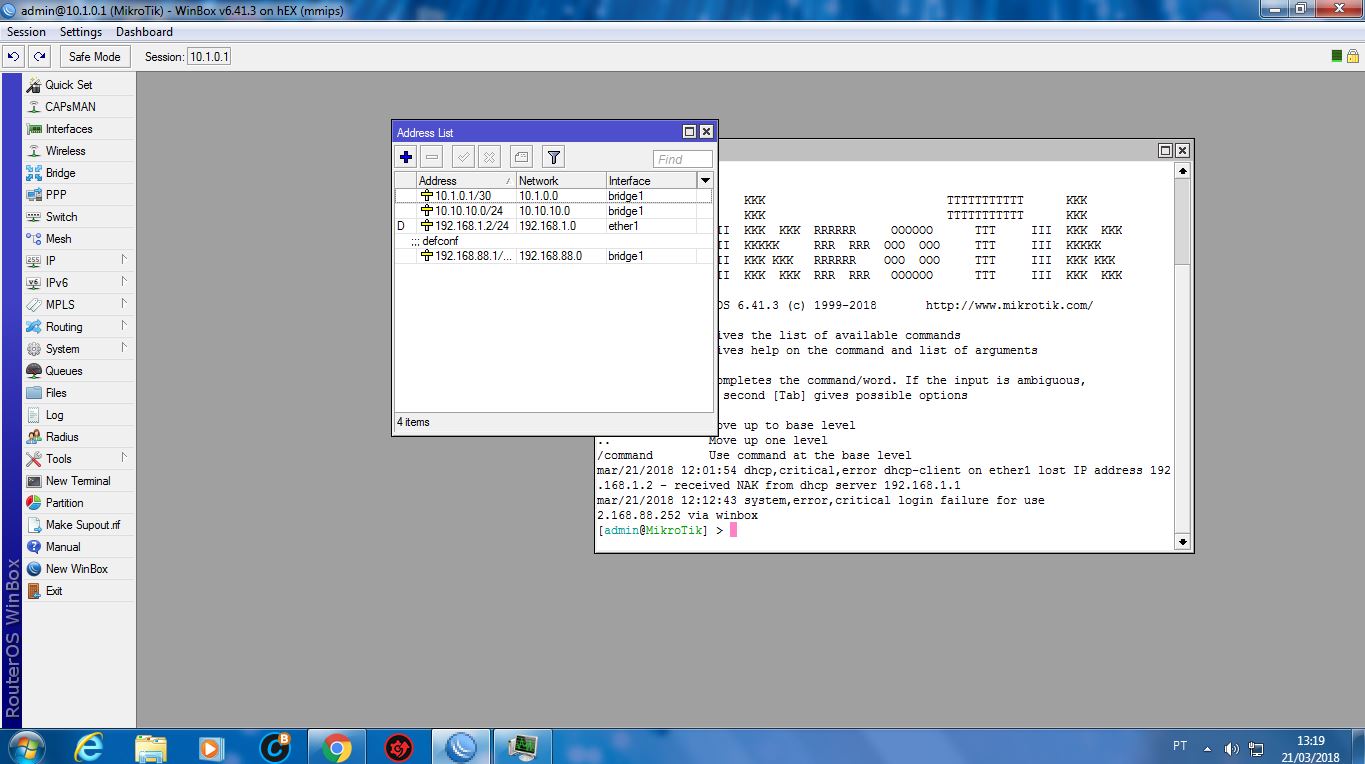Viewport: 1365px width, 764px height.
Task: Click the Undo arrow icon
Action: 14,57
